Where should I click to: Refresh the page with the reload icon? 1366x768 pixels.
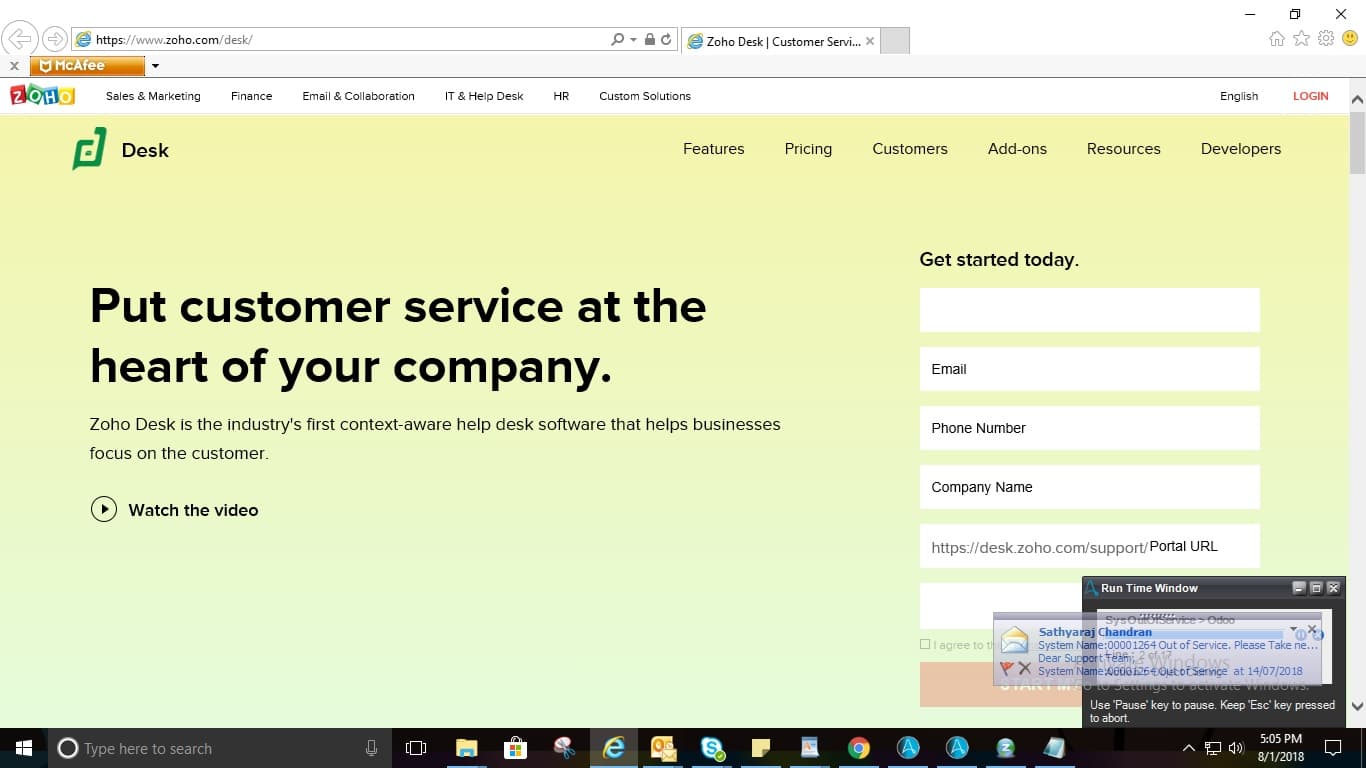(x=666, y=40)
